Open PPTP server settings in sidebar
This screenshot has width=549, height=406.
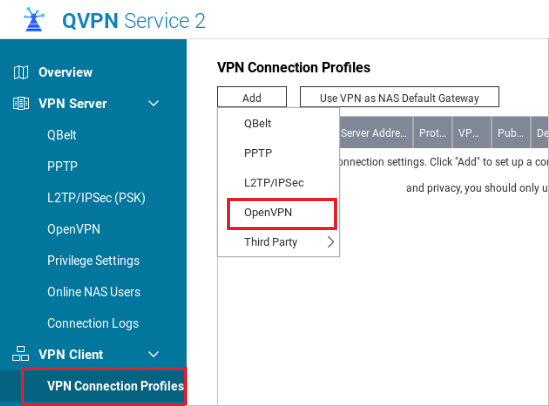tap(62, 166)
